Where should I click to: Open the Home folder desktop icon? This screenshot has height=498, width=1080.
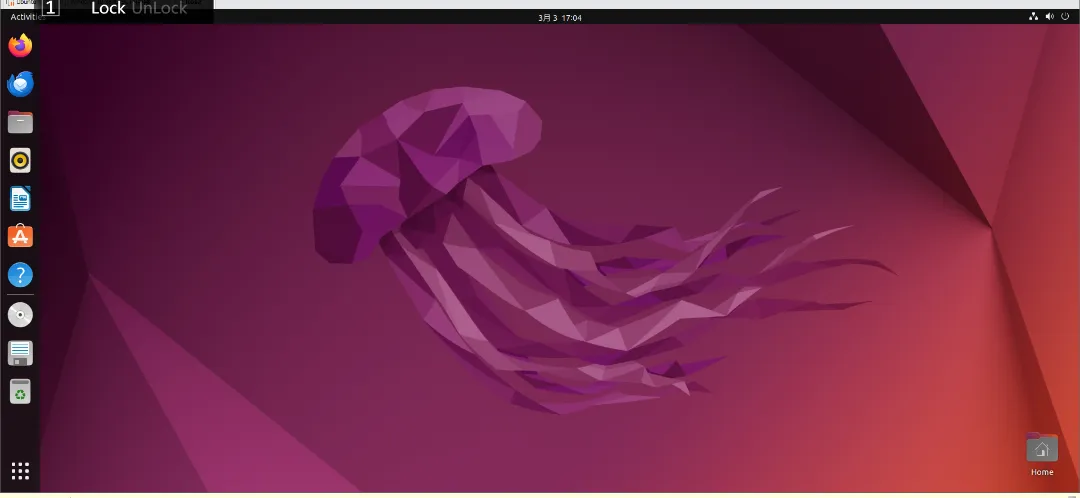pos(1041,455)
